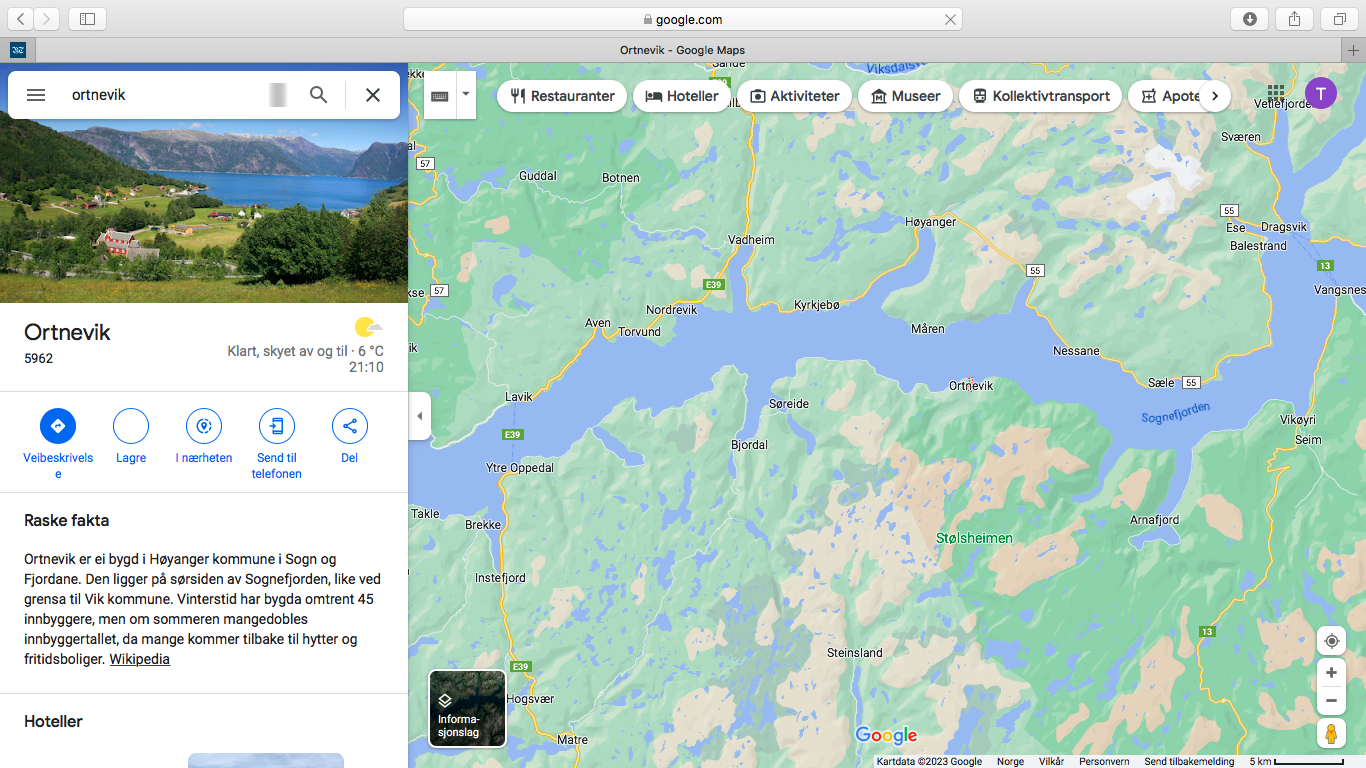Select the Restauranter category chip
The height and width of the screenshot is (768, 1366).
coord(562,96)
